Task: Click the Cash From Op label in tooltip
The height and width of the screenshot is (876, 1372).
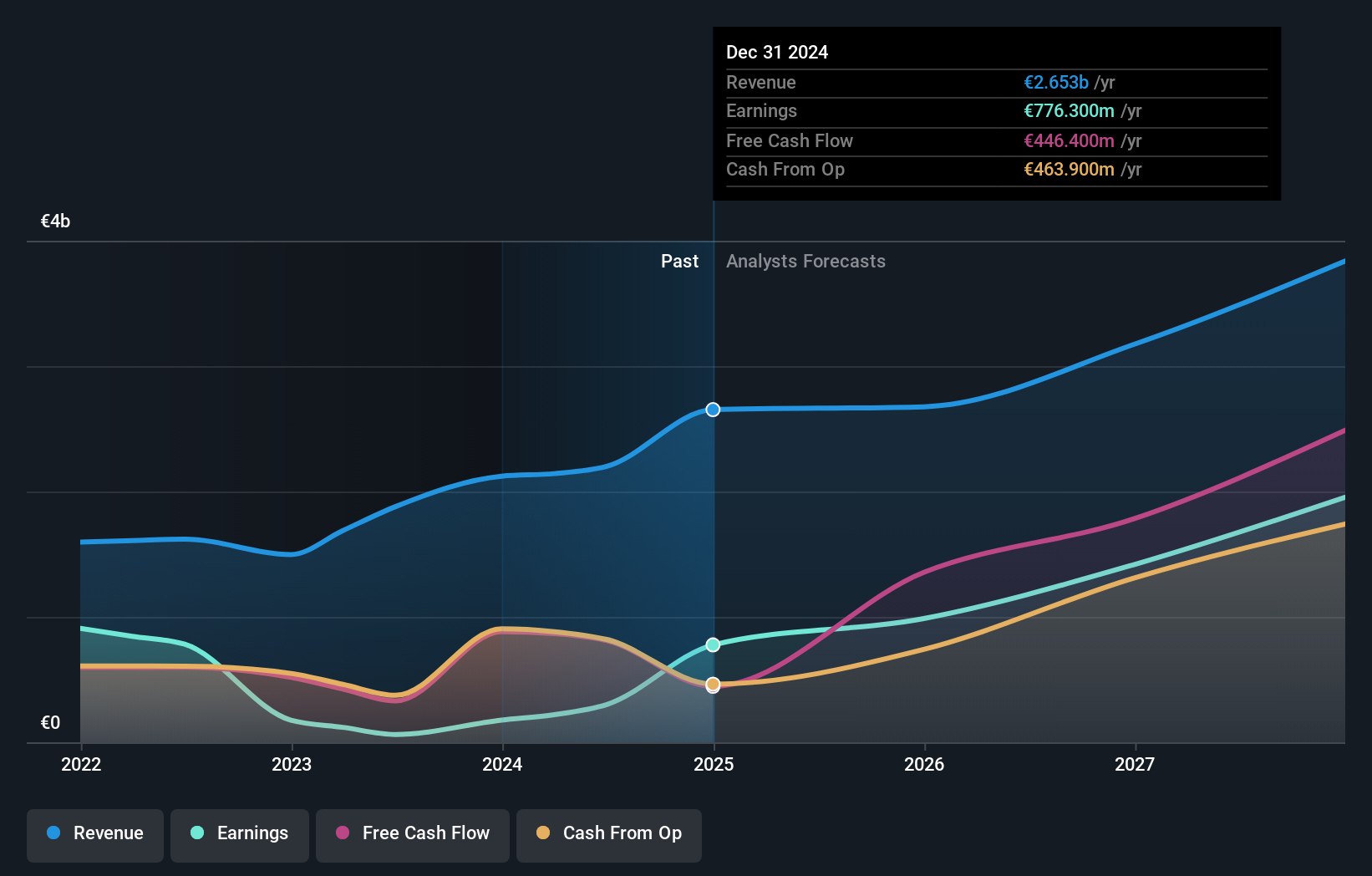Action: [x=785, y=170]
